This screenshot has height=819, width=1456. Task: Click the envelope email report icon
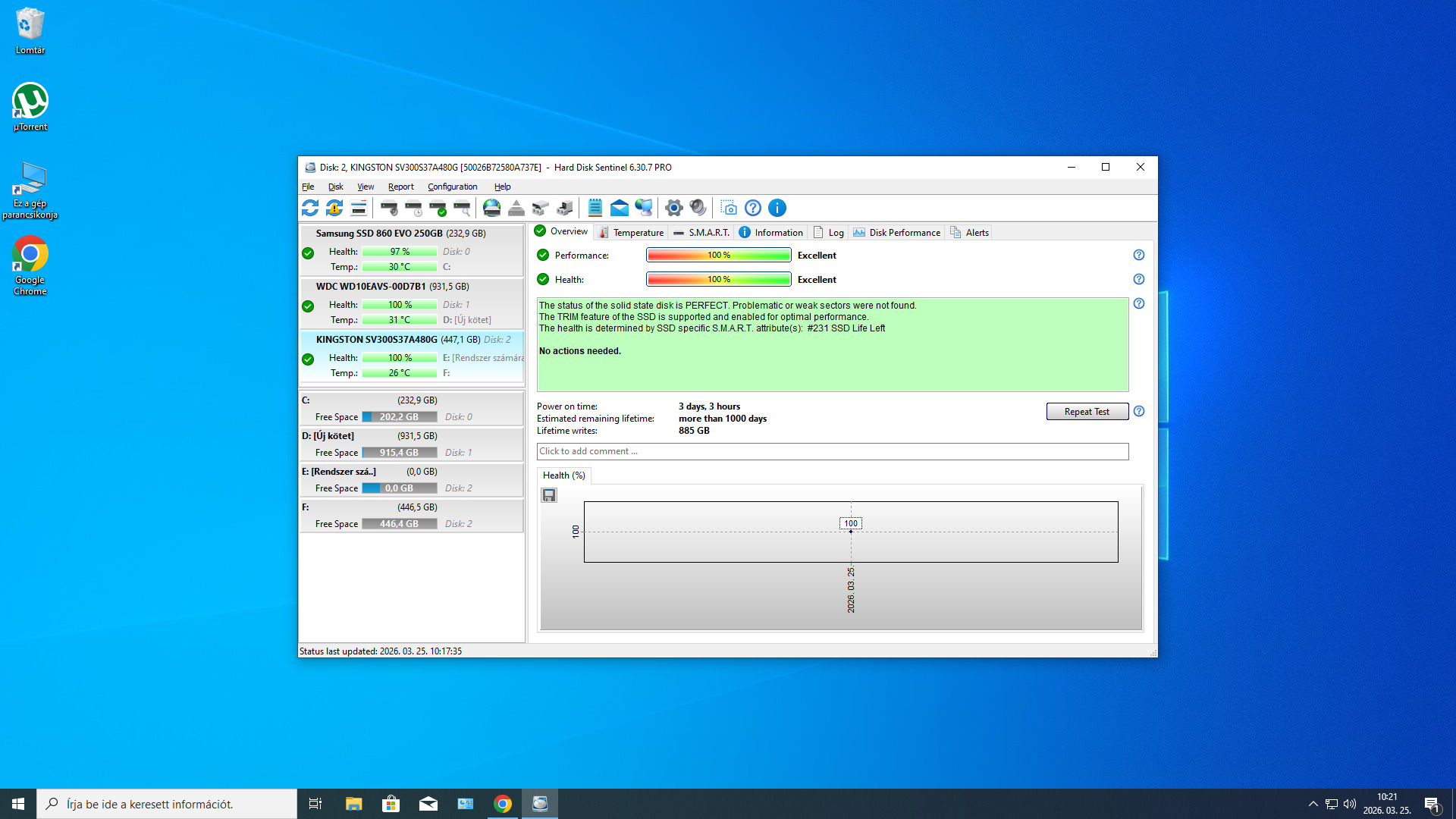pyautogui.click(x=619, y=208)
